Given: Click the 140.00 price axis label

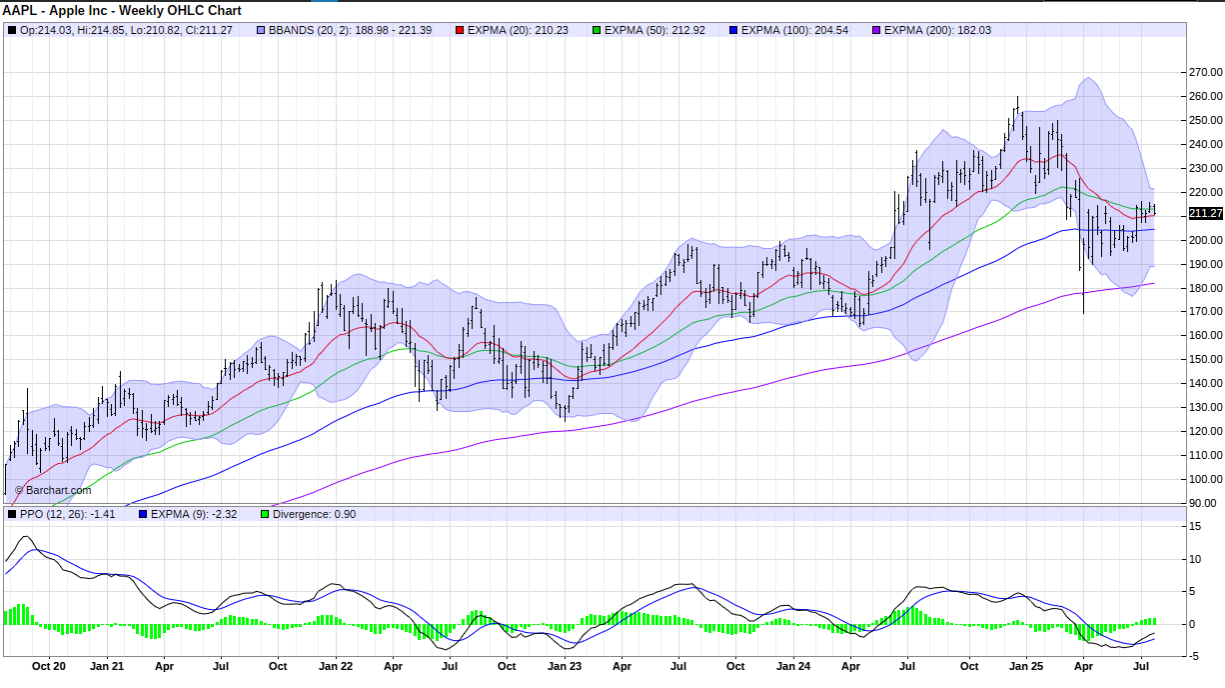Looking at the screenshot, I should (x=1207, y=383).
